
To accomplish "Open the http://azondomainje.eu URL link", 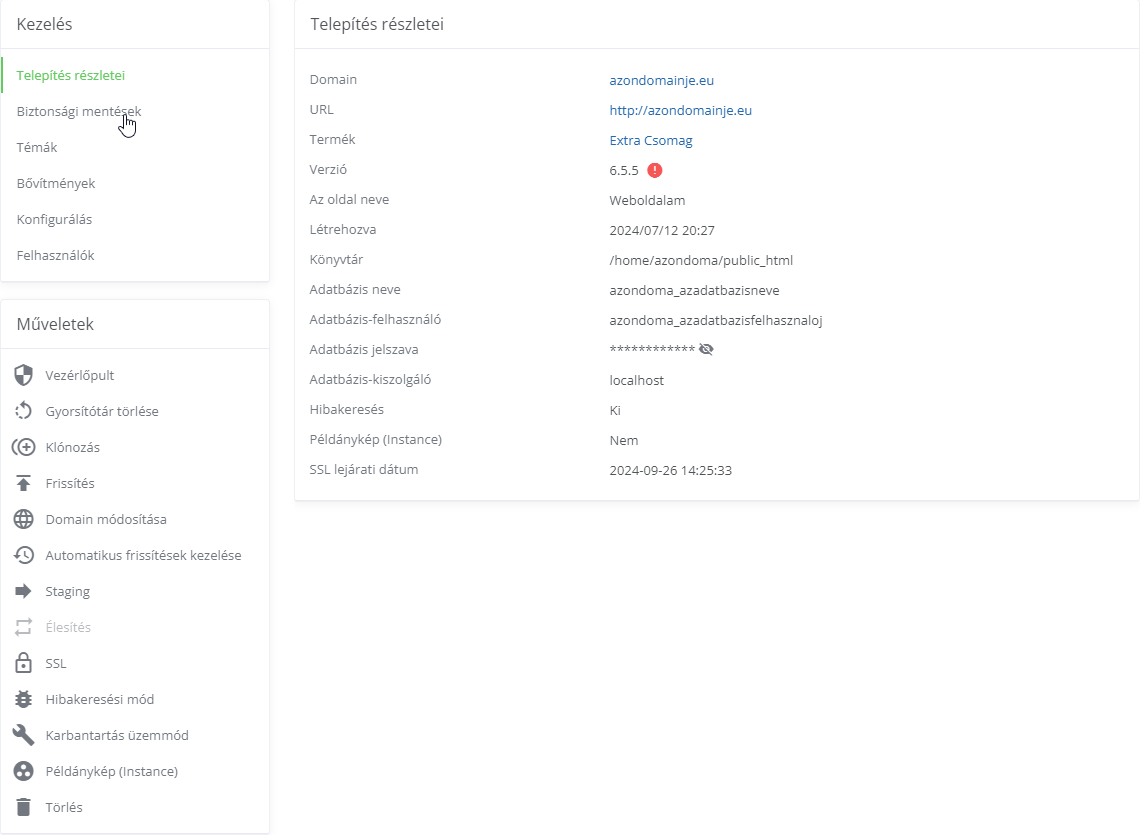I will (680, 110).
